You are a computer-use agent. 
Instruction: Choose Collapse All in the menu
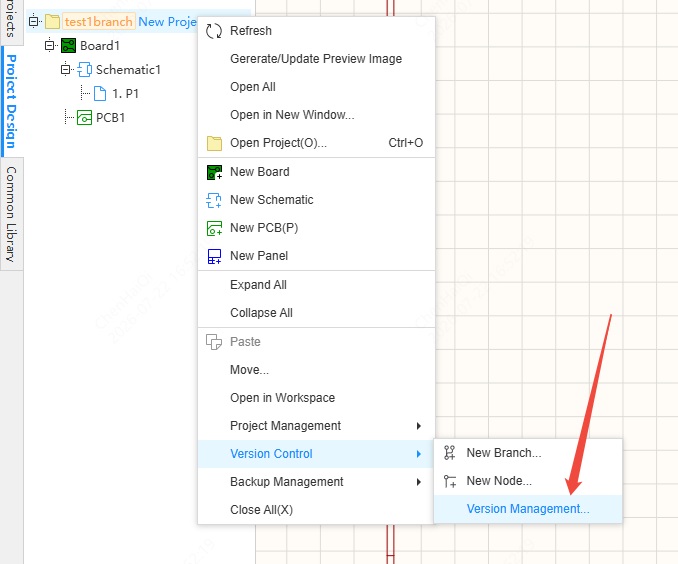(x=316, y=313)
